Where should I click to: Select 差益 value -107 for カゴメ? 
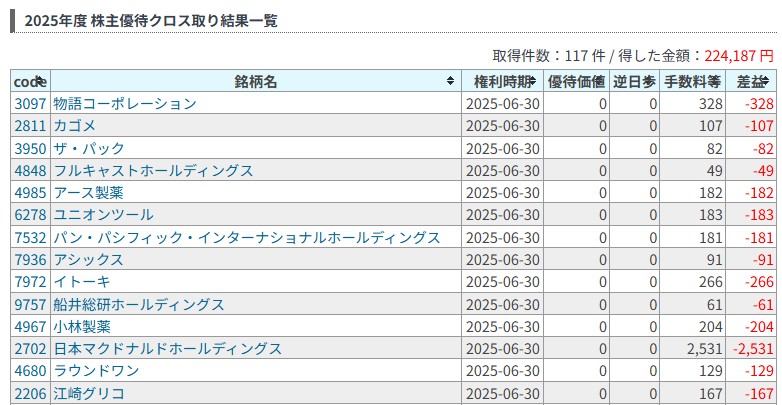point(759,126)
